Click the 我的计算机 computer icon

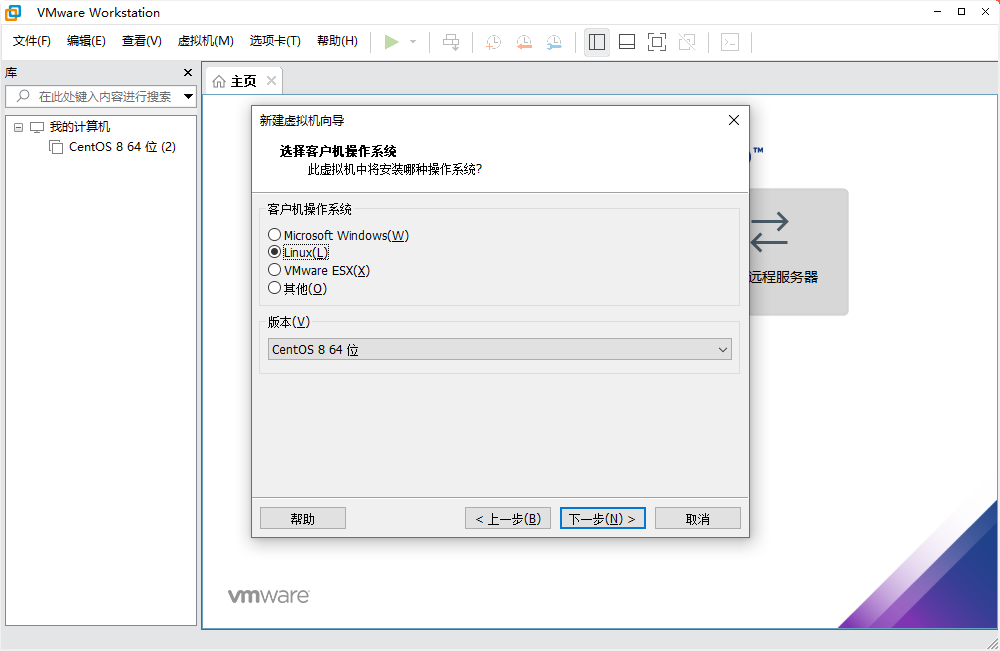(37, 127)
